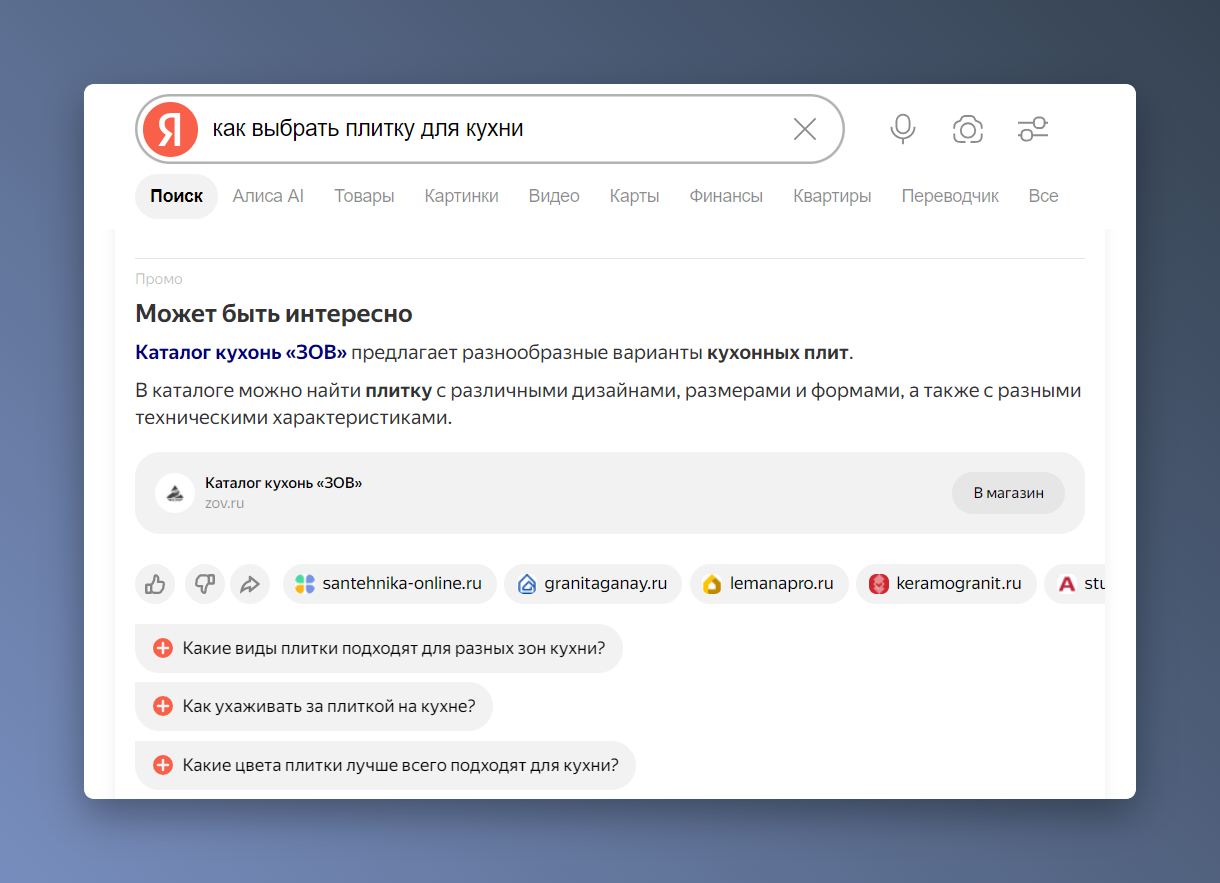Open keramogranit.ru source chip
1220x883 pixels.
(x=946, y=584)
